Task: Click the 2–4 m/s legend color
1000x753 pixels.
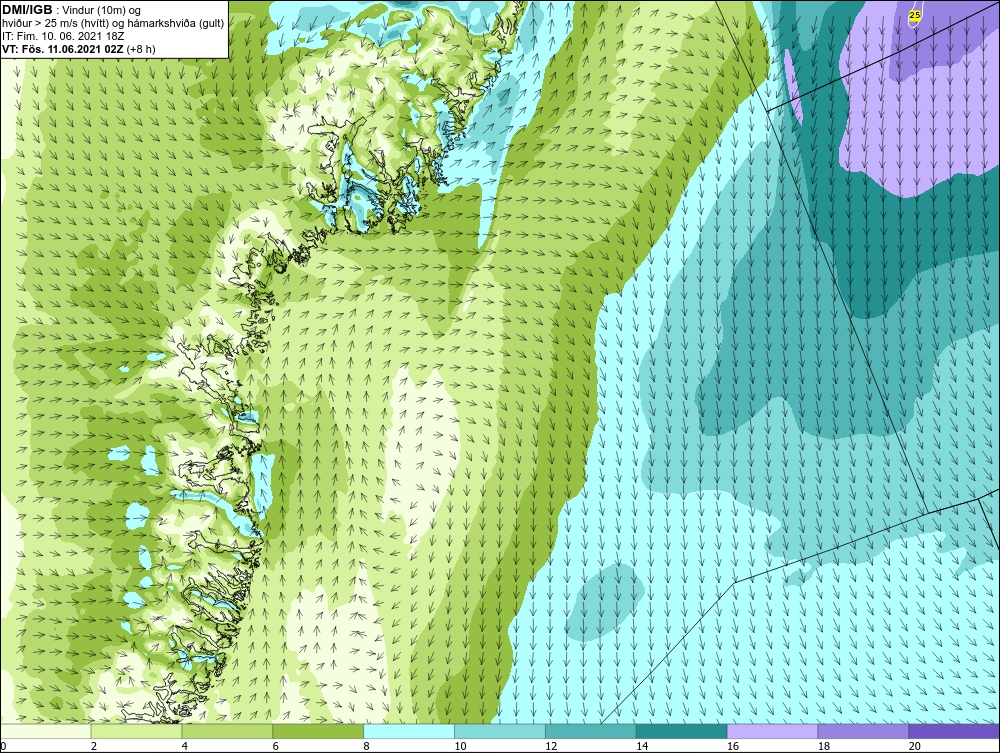Action: [x=136, y=731]
